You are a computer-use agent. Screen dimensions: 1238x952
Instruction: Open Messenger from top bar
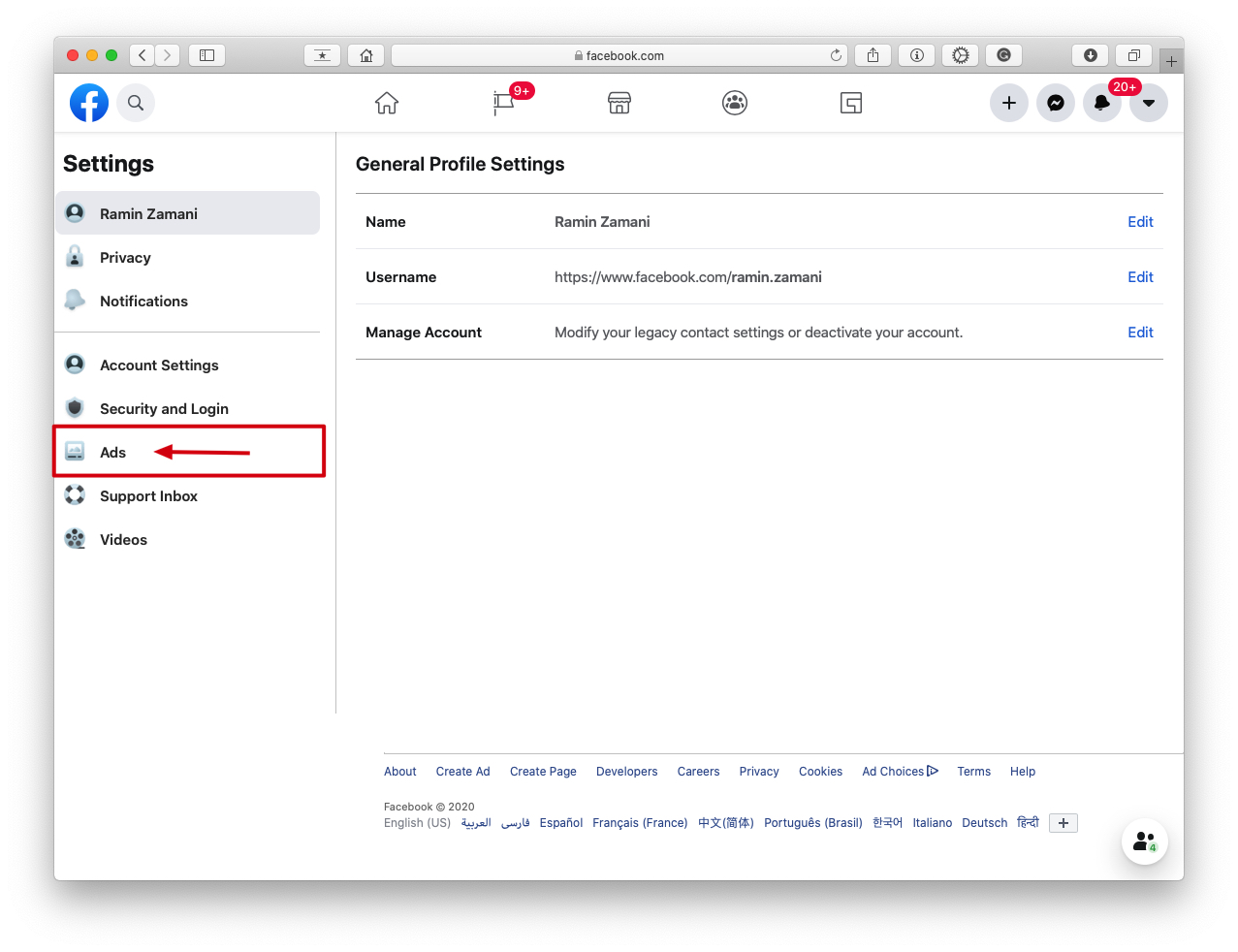click(1056, 103)
